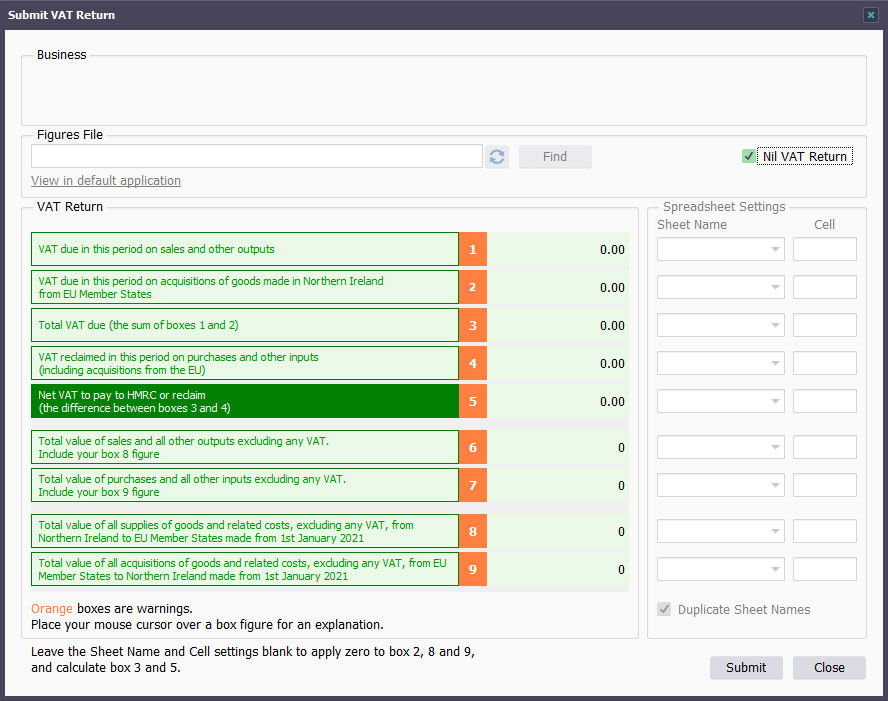Uncheck the Nil VAT Return checkbox
This screenshot has width=888, height=701.
point(749,156)
